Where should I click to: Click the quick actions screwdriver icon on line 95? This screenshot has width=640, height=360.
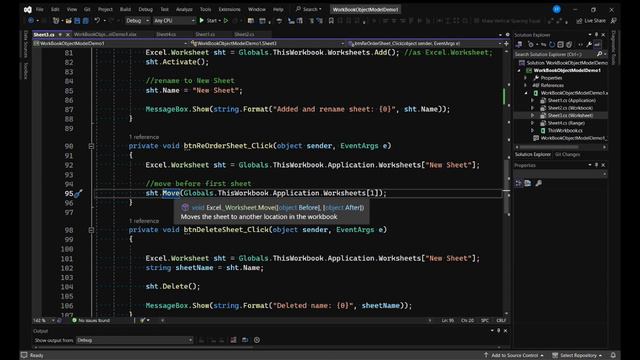[x=78, y=193]
